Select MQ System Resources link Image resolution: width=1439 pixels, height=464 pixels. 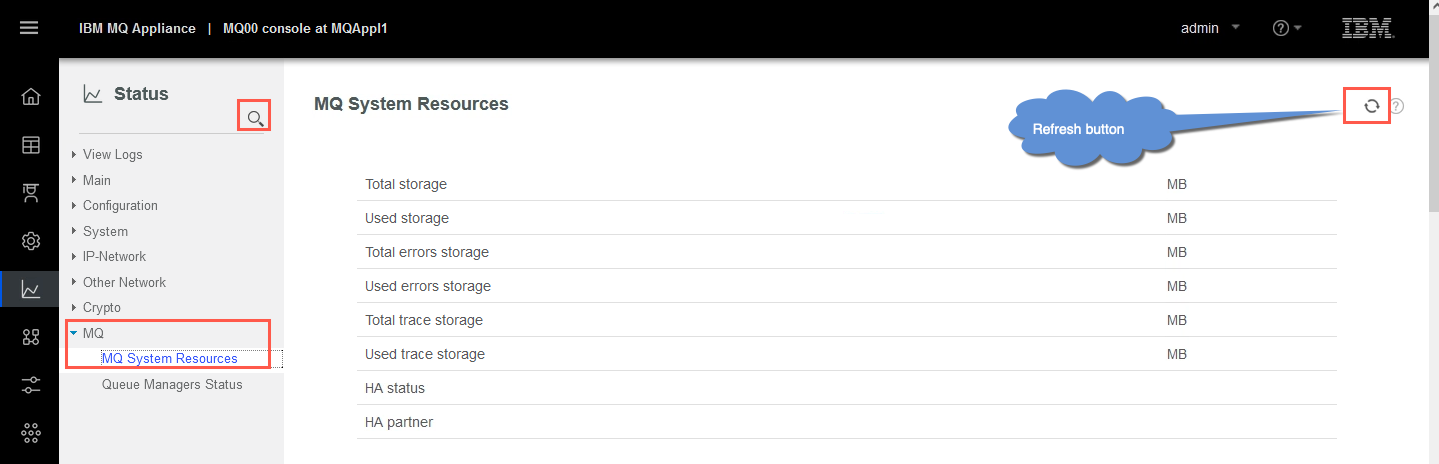pos(170,358)
